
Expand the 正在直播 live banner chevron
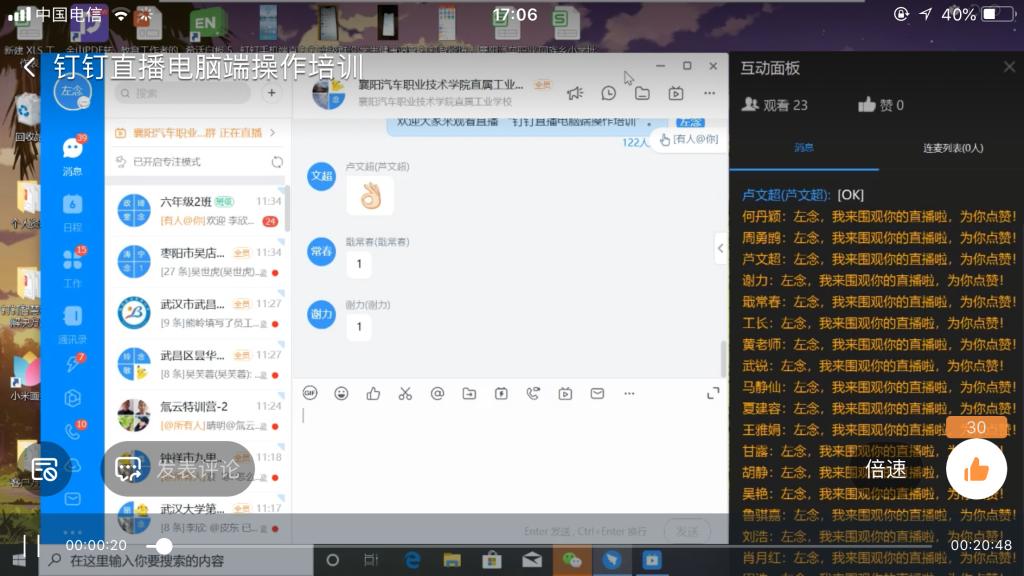tap(273, 132)
